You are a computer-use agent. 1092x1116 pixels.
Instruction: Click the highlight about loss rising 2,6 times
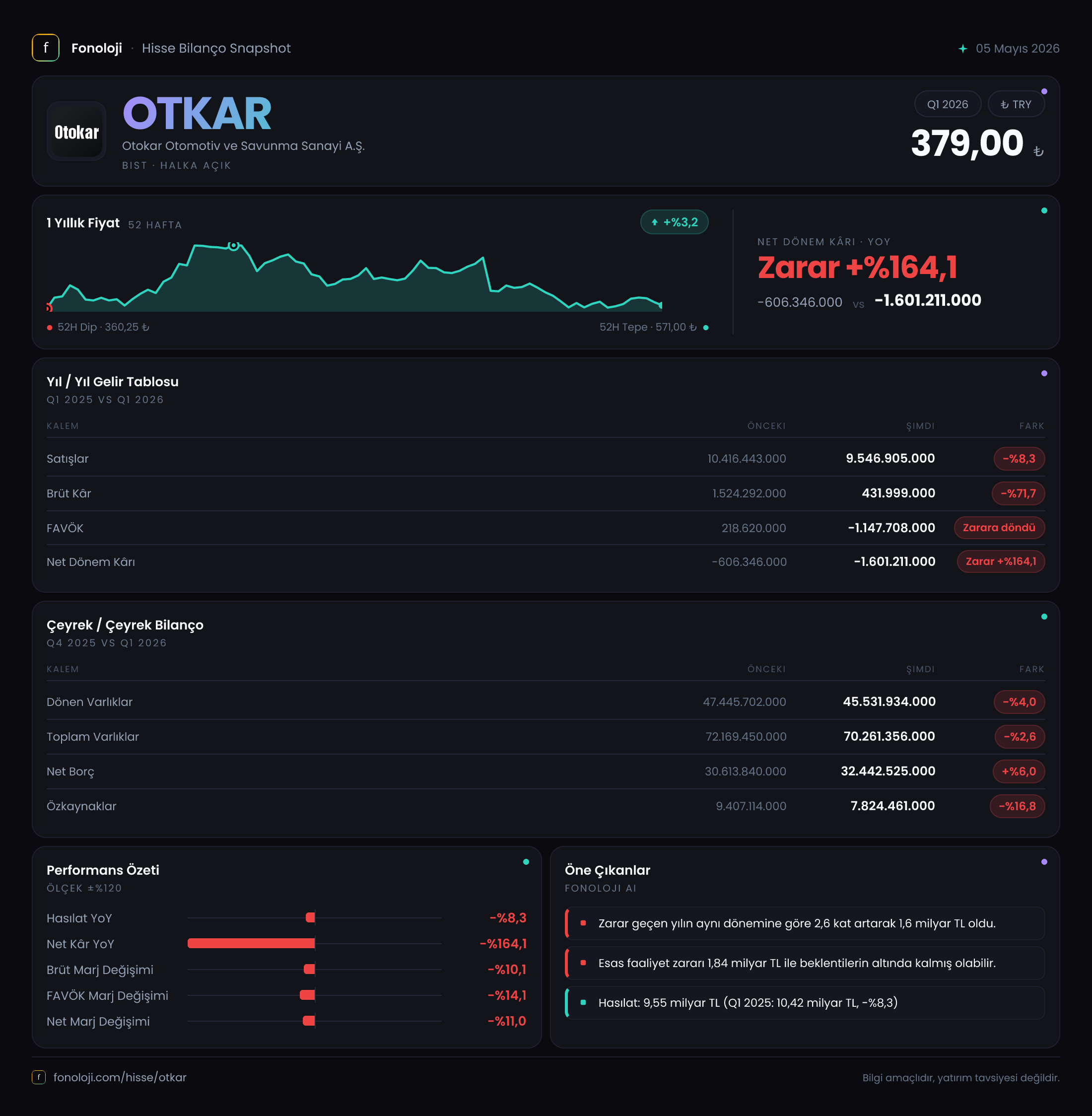click(x=805, y=923)
